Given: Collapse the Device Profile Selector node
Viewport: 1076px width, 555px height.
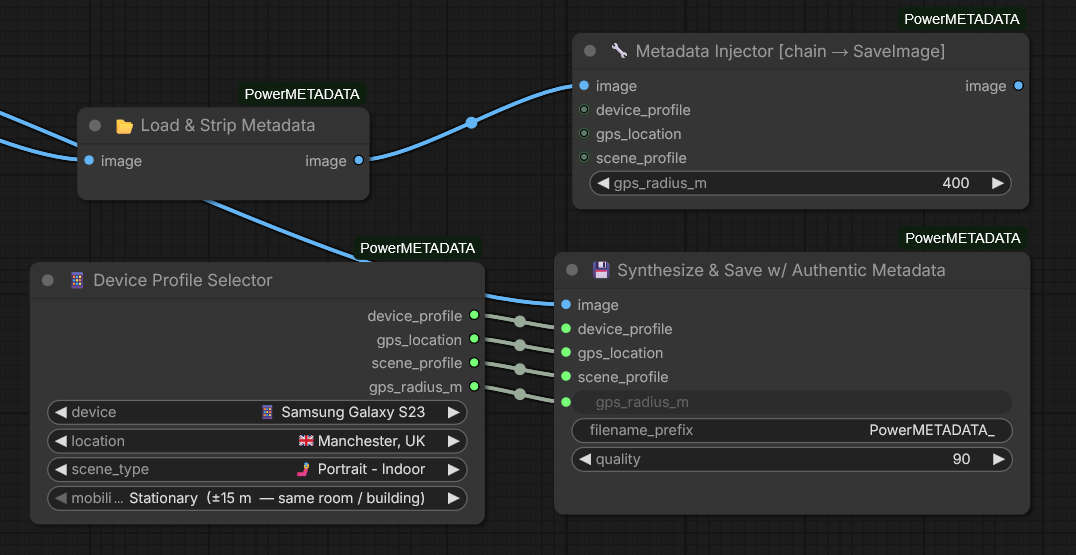Looking at the screenshot, I should click(48, 280).
